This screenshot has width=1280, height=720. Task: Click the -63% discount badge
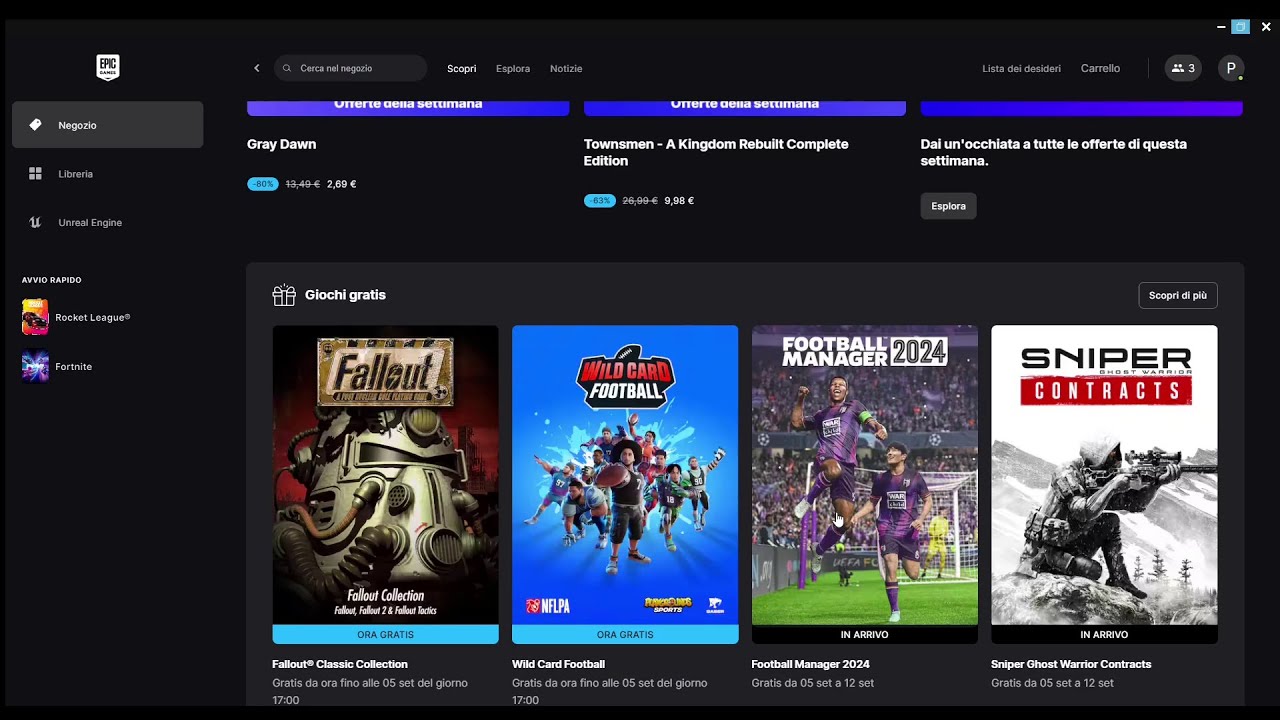pyautogui.click(x=599, y=201)
